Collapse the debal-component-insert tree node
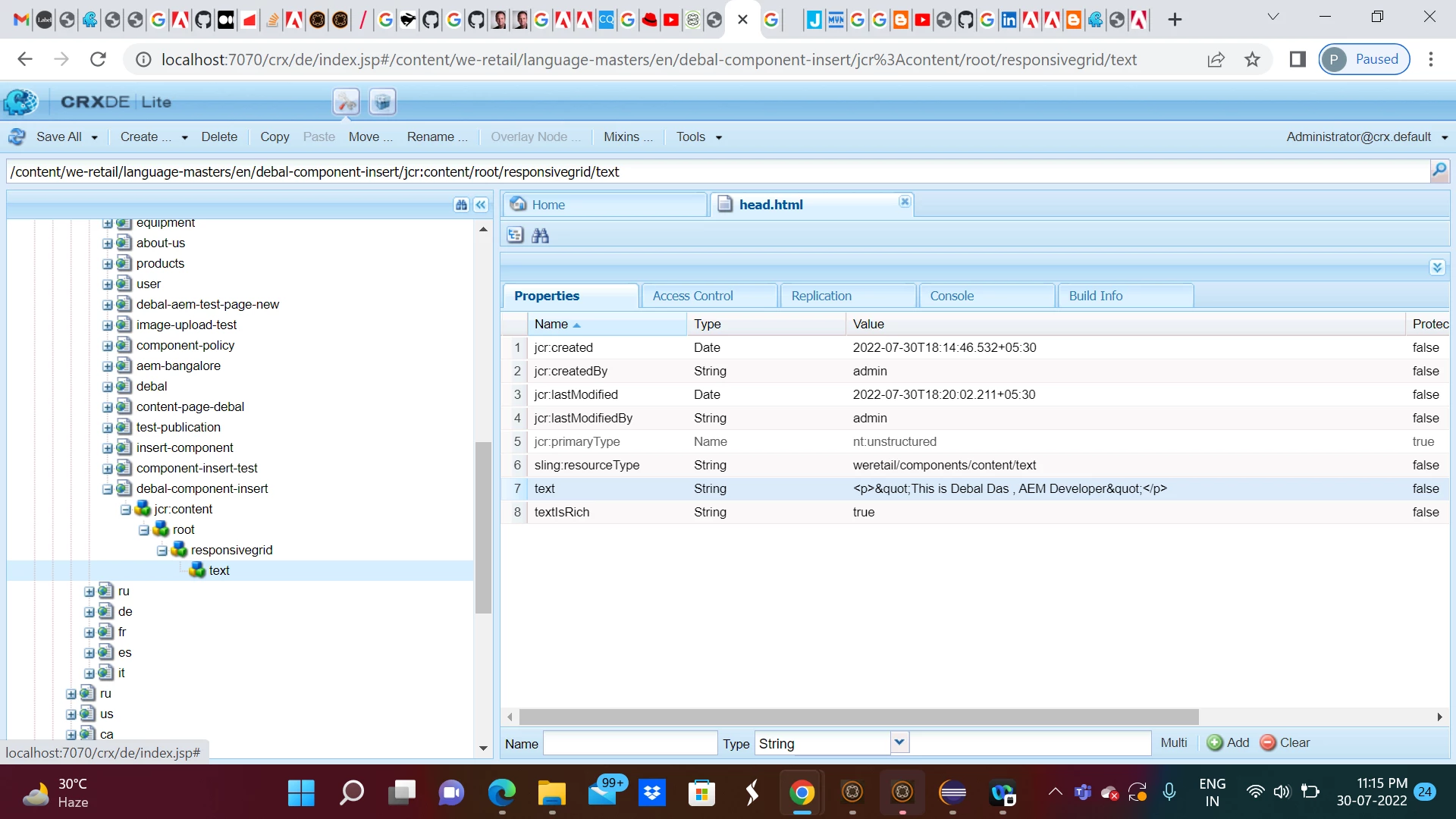This screenshot has width=1456, height=819. click(108, 489)
